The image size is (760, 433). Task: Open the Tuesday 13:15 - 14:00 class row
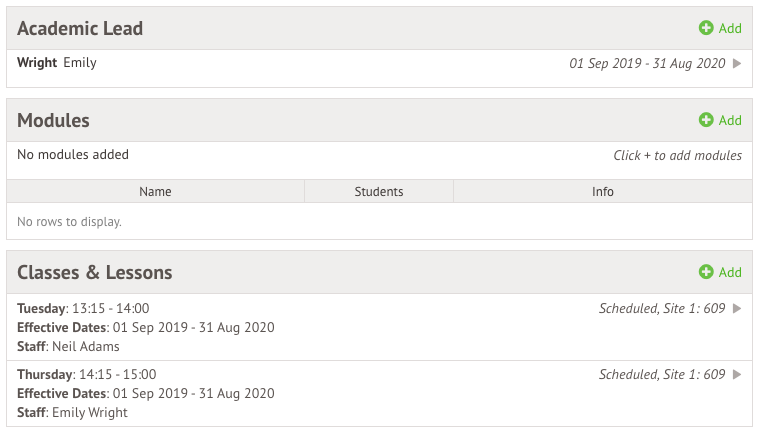point(380,327)
